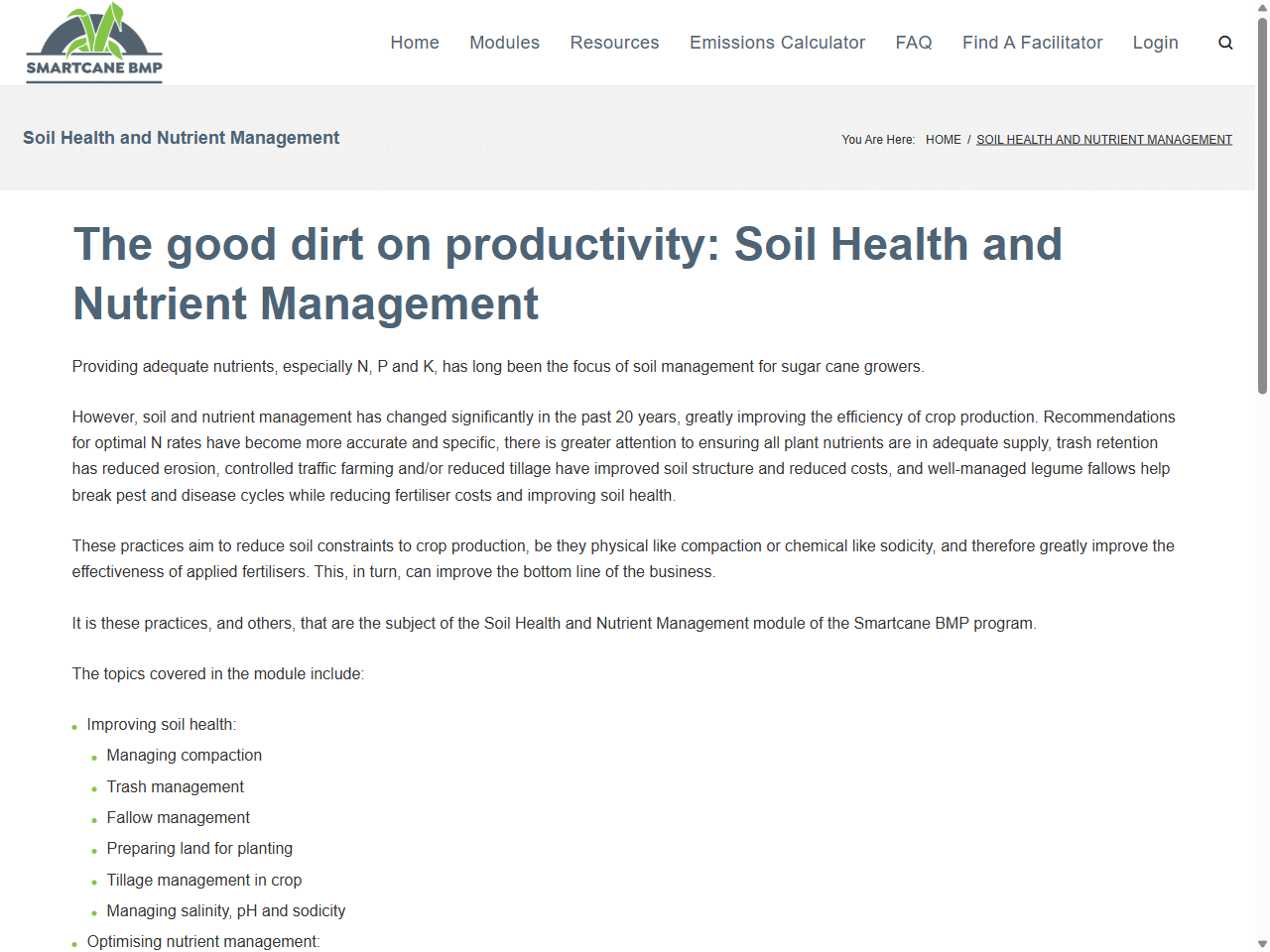Click the scrollbar up arrow
1270x952 pixels.
[1261, 8]
